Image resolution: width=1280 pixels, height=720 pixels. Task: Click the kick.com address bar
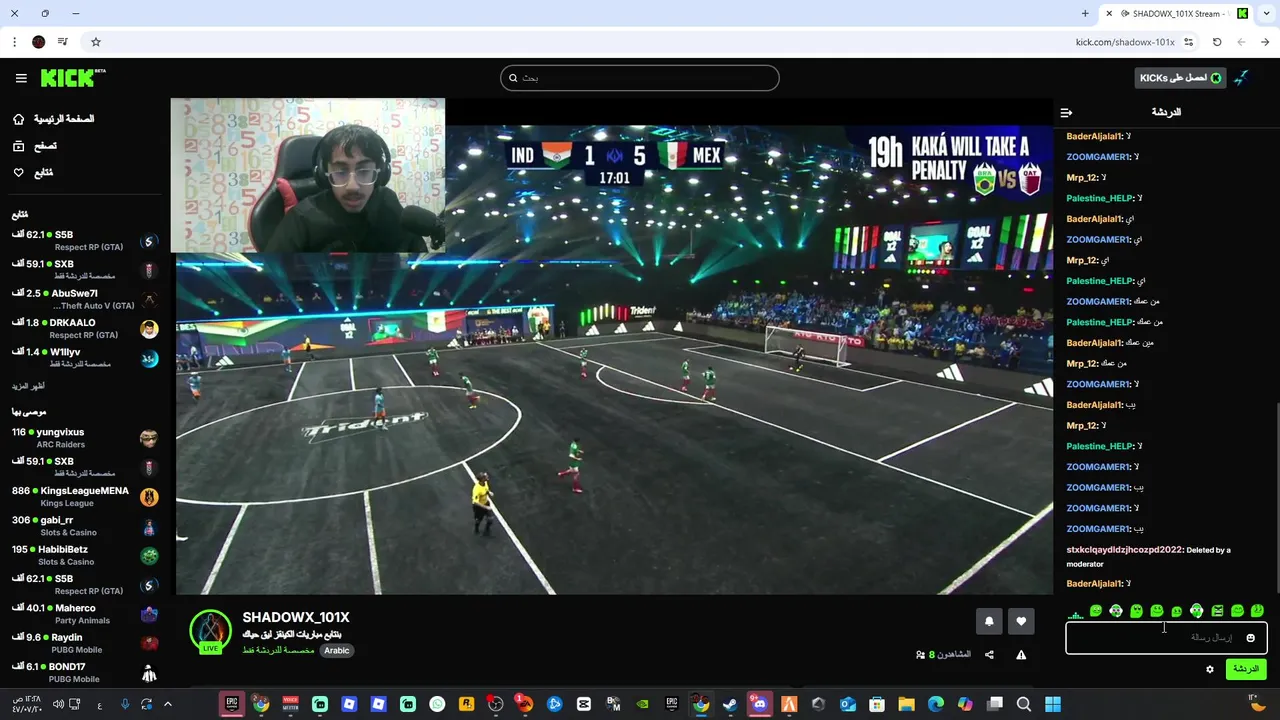pos(1124,42)
